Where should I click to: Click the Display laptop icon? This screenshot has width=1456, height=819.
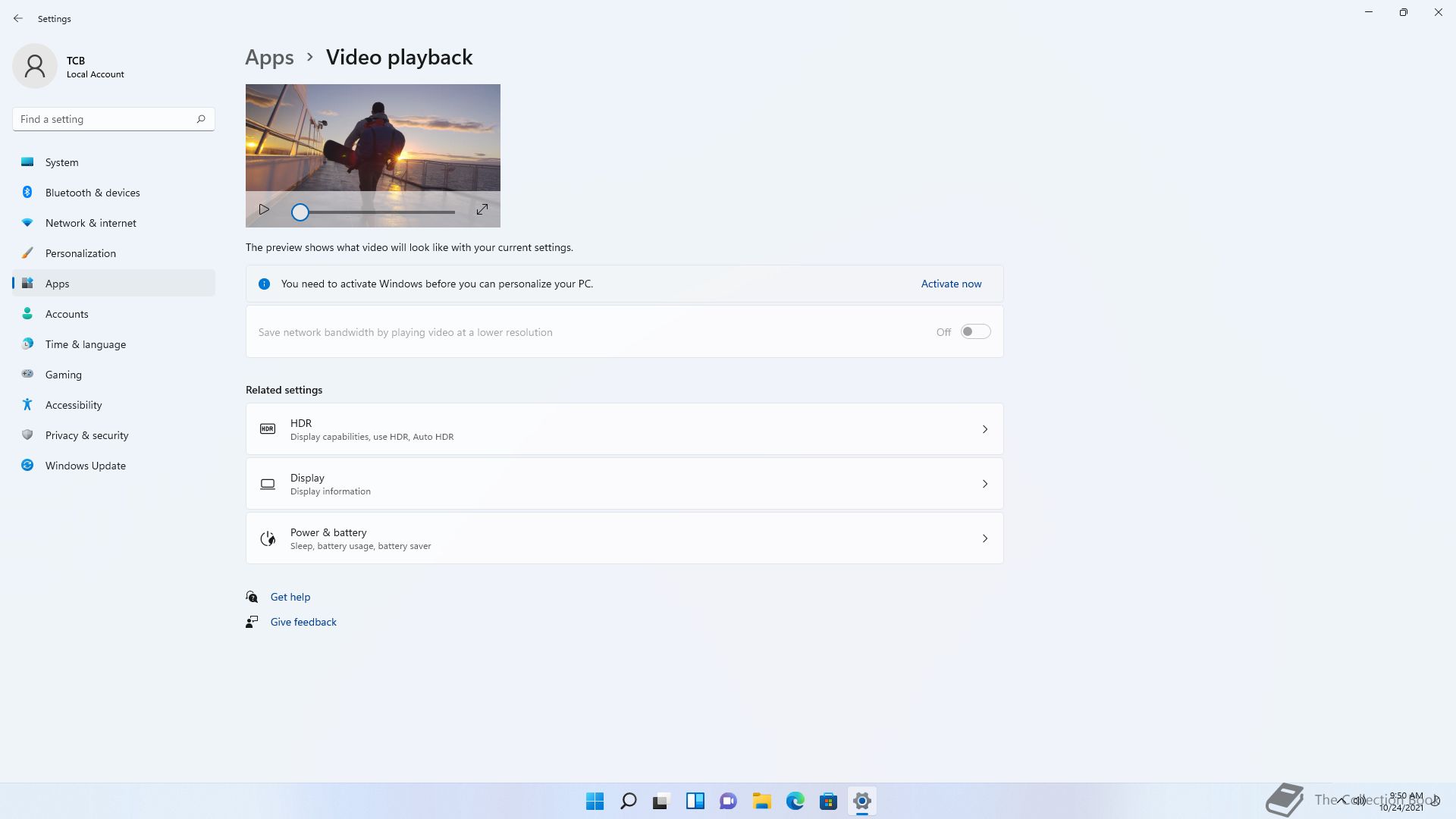click(x=268, y=484)
